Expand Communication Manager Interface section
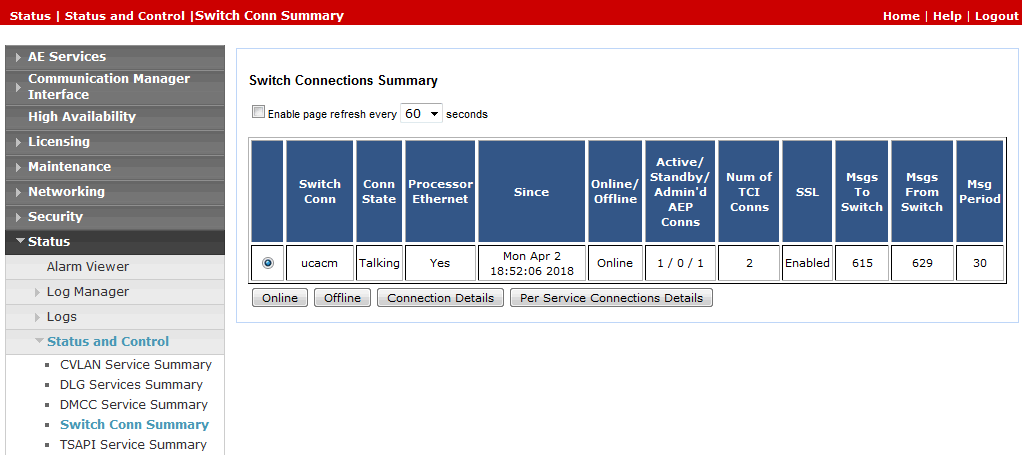 click(x=108, y=86)
